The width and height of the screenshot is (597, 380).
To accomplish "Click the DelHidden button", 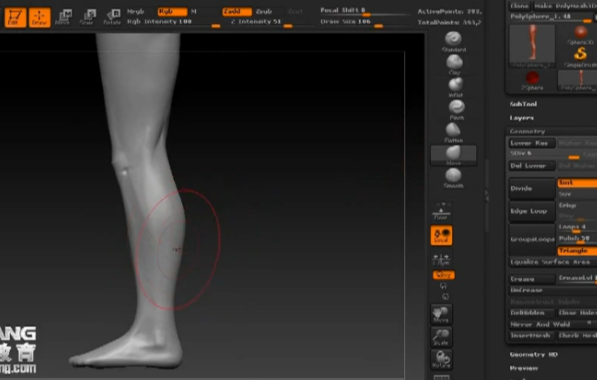I will click(x=532, y=313).
